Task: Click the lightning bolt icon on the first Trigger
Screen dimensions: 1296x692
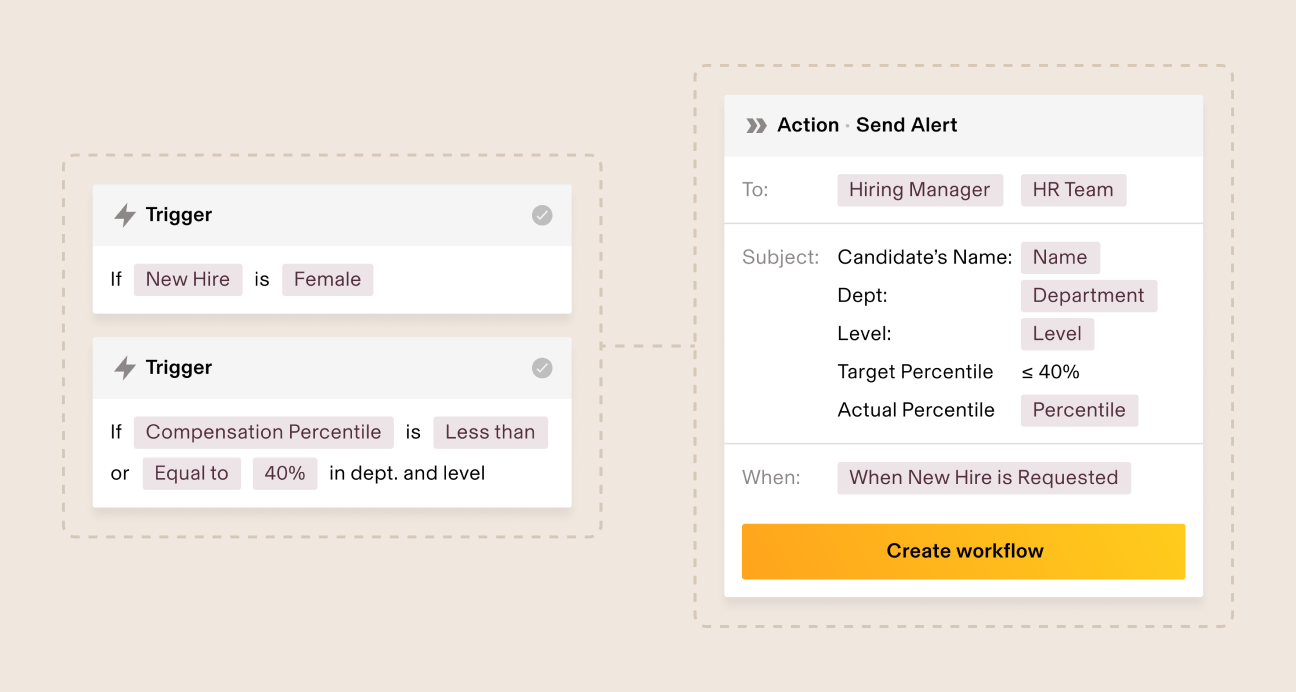Action: [123, 214]
